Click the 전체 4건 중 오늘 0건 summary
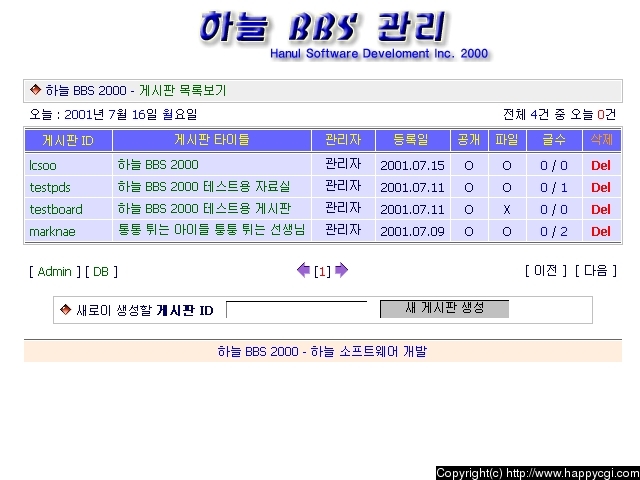Screen dimensions: 640x480 coord(559,115)
